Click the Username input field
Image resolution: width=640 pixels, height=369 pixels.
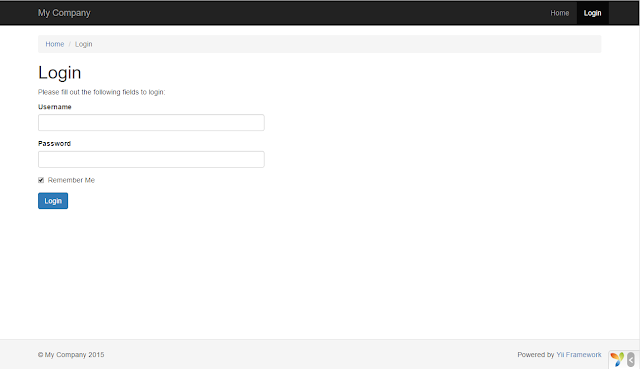pos(151,122)
